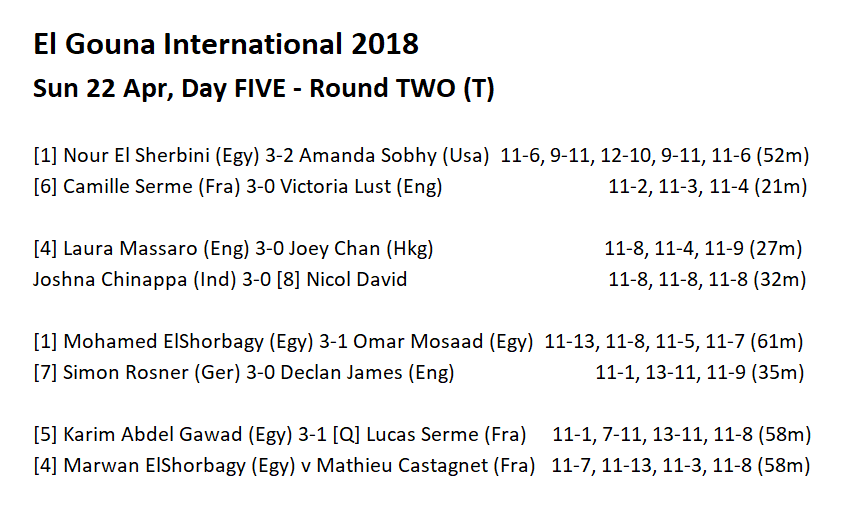
Task: Select Nicol David's name
Action: 364,279
